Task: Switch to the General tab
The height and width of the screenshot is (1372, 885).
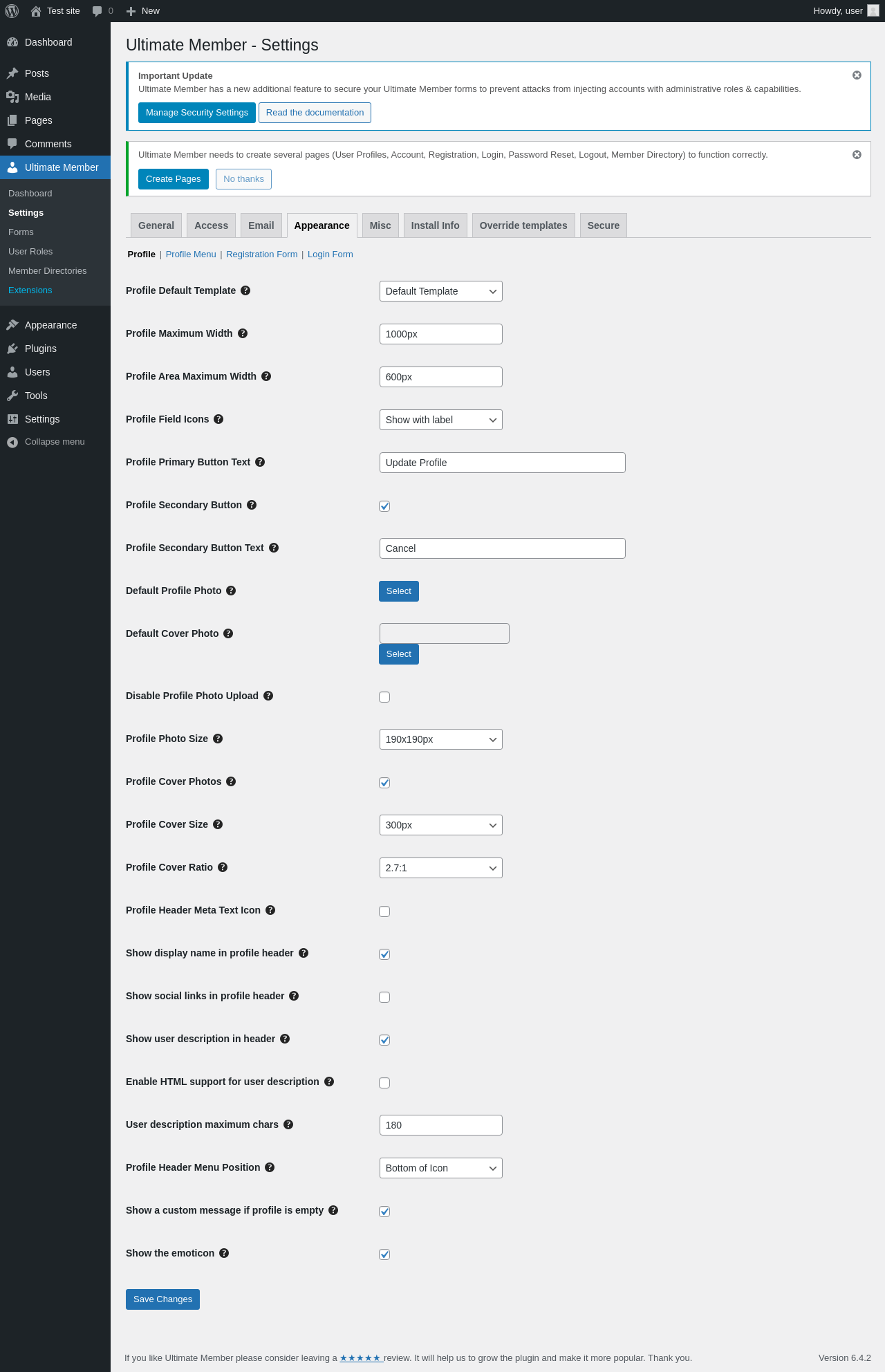Action: click(156, 225)
